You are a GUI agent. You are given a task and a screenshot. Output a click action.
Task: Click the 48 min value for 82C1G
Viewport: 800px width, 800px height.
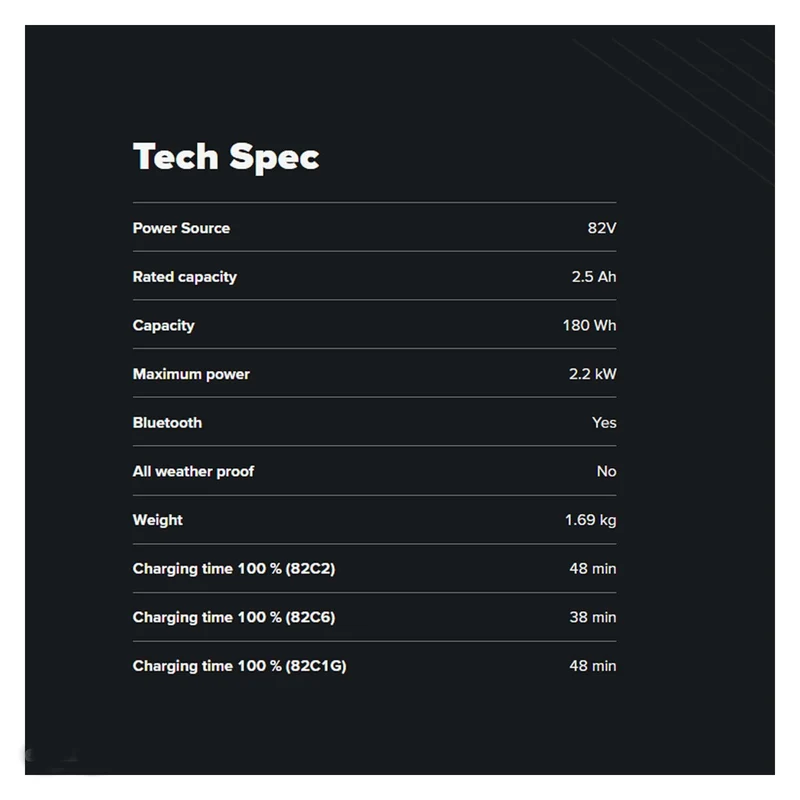coord(593,666)
